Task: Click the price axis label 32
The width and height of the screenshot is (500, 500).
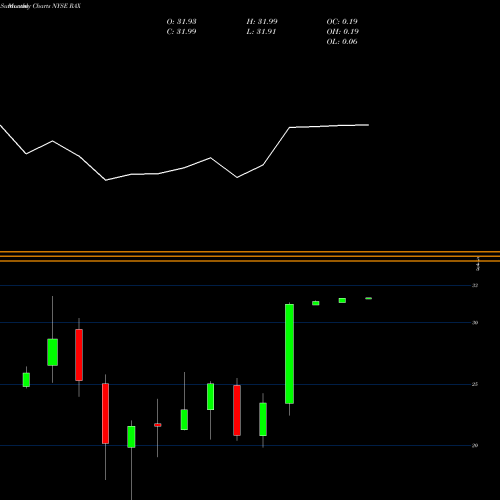Action: 475,285
